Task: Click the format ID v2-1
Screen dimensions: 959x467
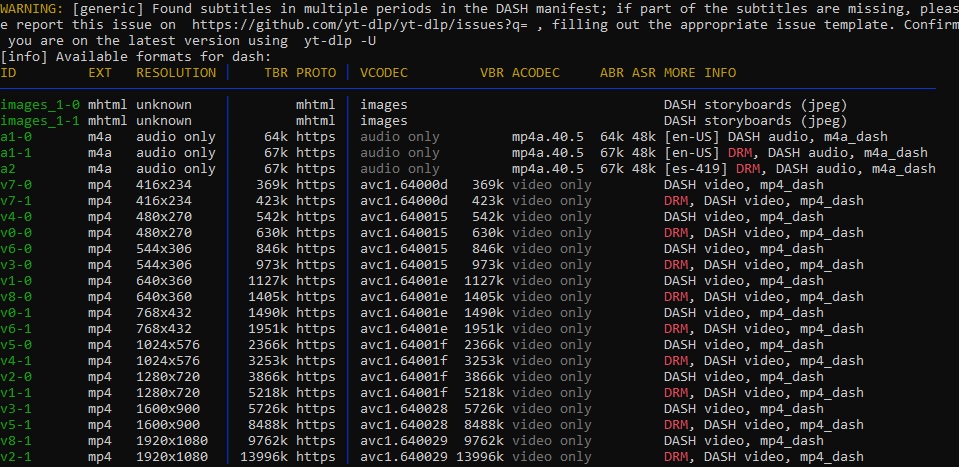Action: pos(16,457)
